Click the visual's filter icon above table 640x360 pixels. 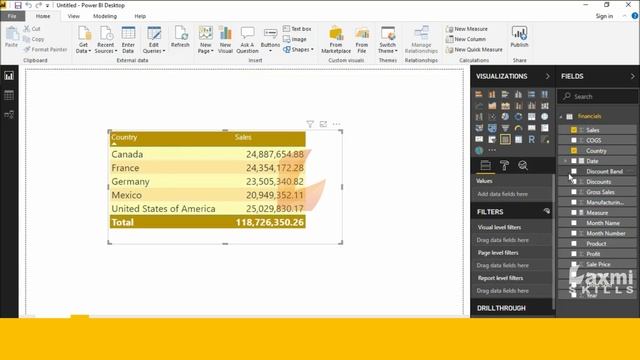click(x=310, y=124)
